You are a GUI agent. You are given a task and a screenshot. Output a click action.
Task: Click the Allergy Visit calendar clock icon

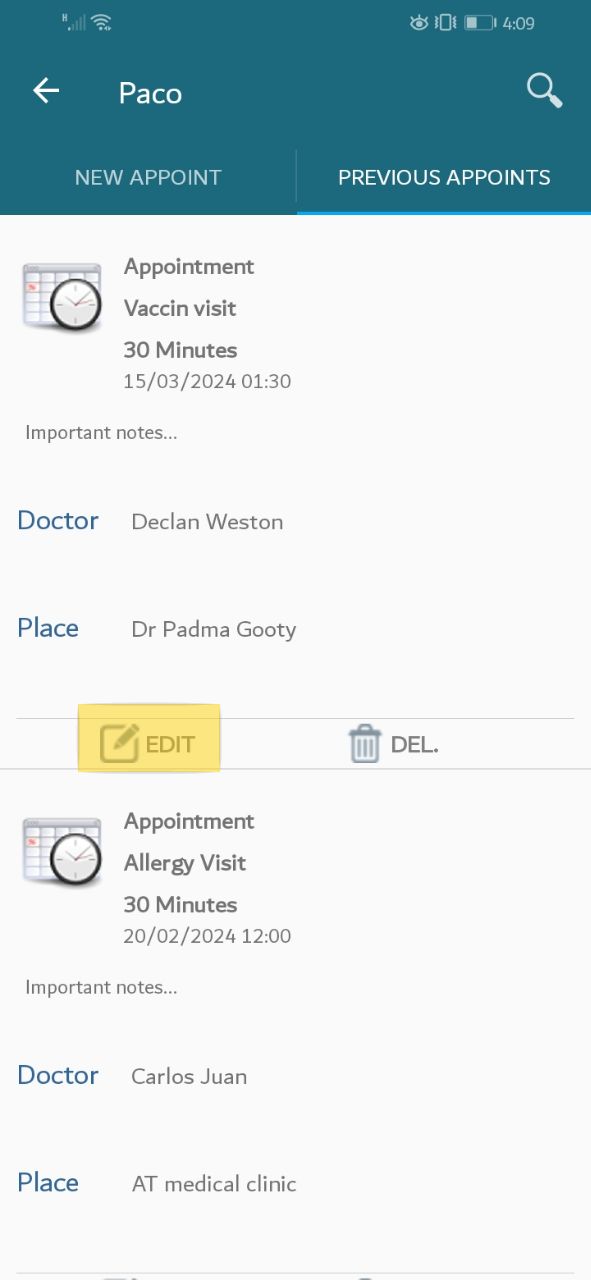point(62,851)
